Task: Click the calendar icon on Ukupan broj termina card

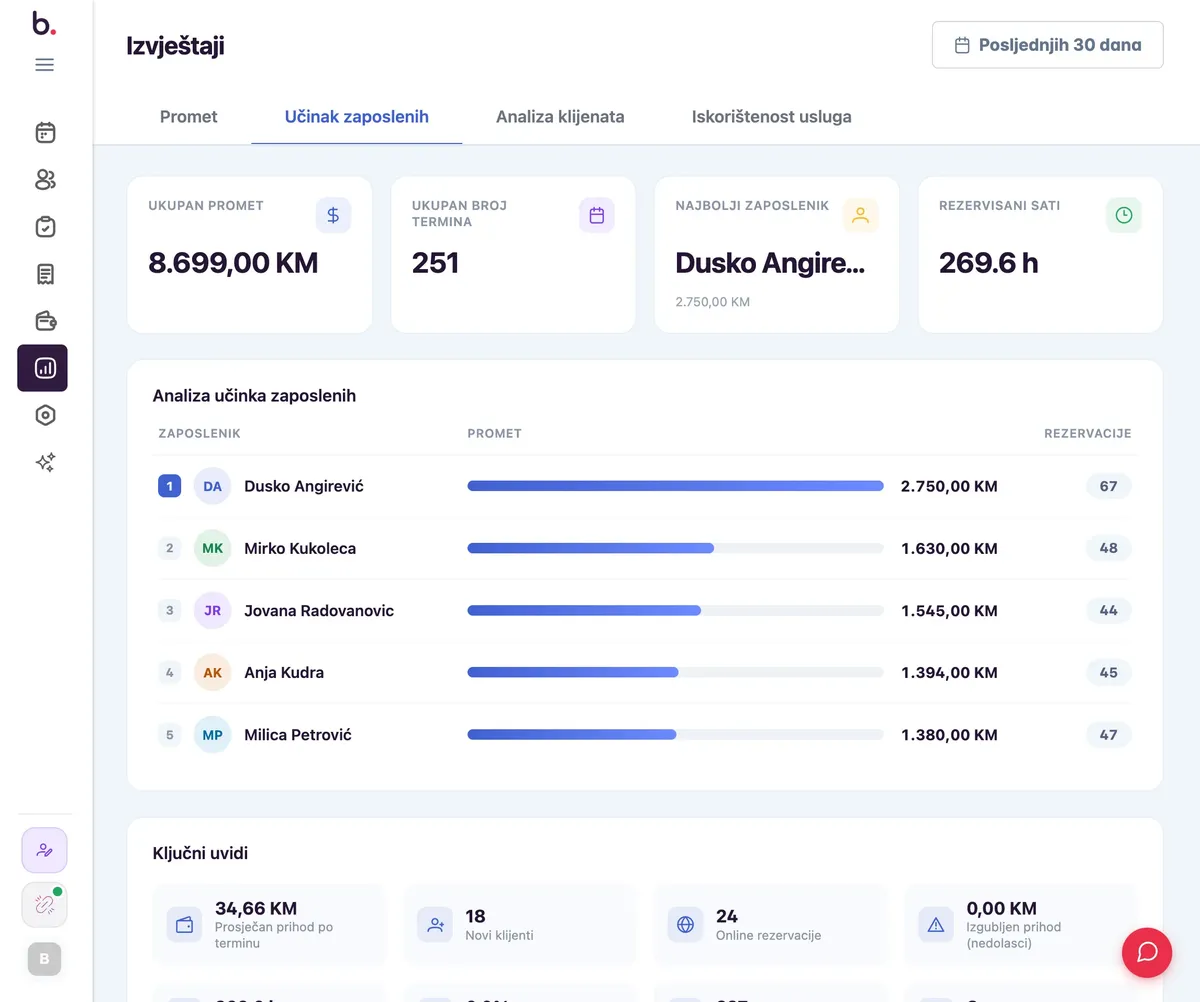Action: click(597, 215)
